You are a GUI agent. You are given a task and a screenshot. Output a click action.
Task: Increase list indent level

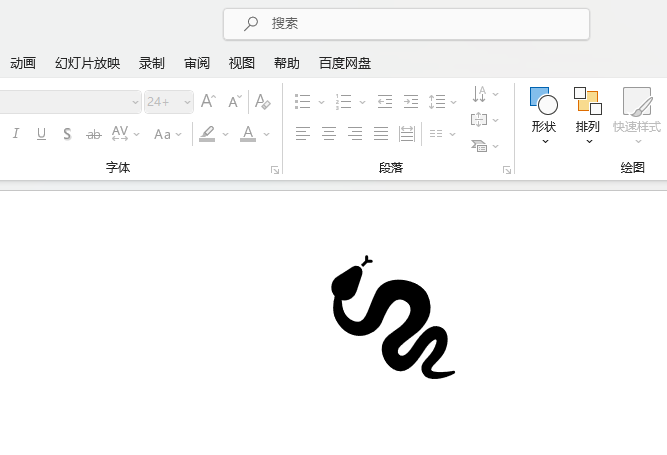(410, 102)
